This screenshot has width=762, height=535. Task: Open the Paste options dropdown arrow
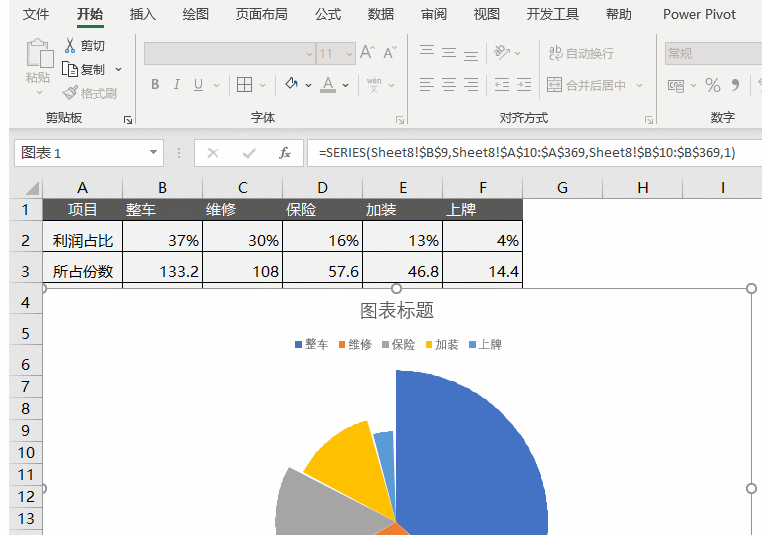point(39,92)
